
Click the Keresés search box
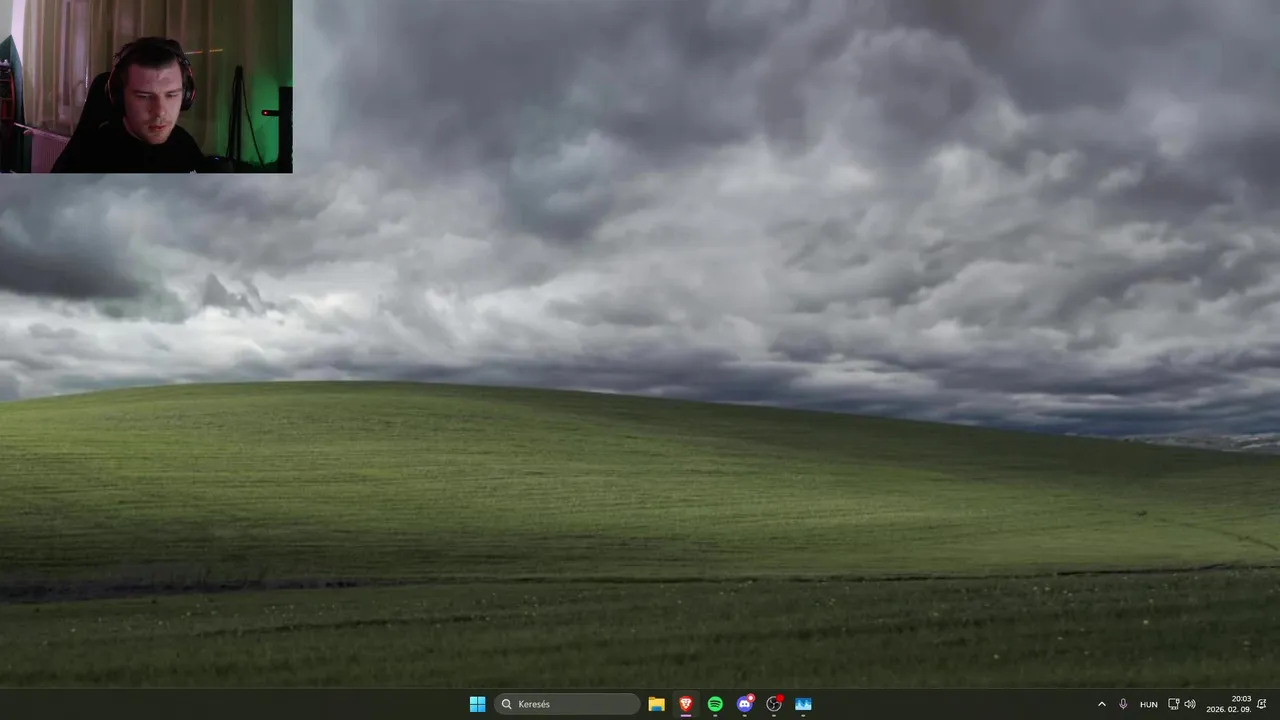click(567, 704)
